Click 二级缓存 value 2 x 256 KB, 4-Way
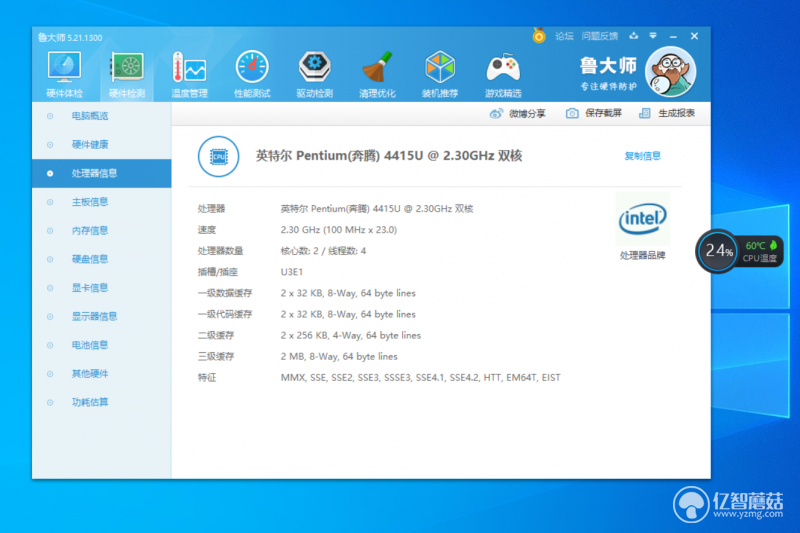Viewport: 800px width, 533px height. tap(351, 335)
